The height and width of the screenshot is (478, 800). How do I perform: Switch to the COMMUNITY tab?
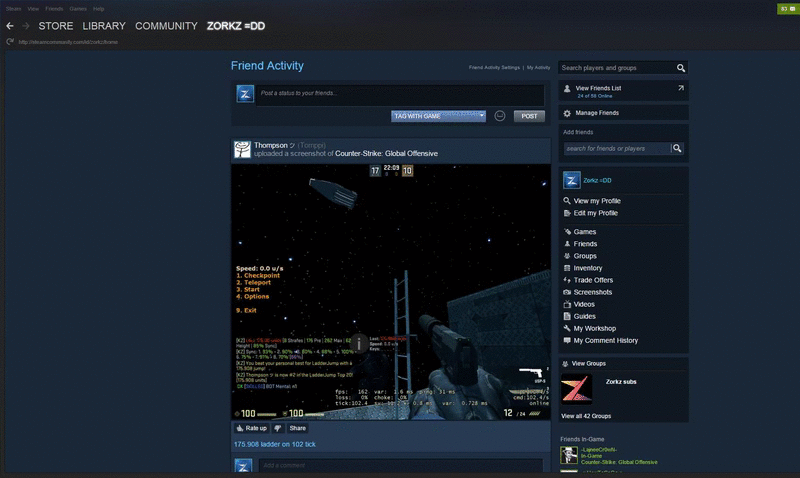pos(166,26)
